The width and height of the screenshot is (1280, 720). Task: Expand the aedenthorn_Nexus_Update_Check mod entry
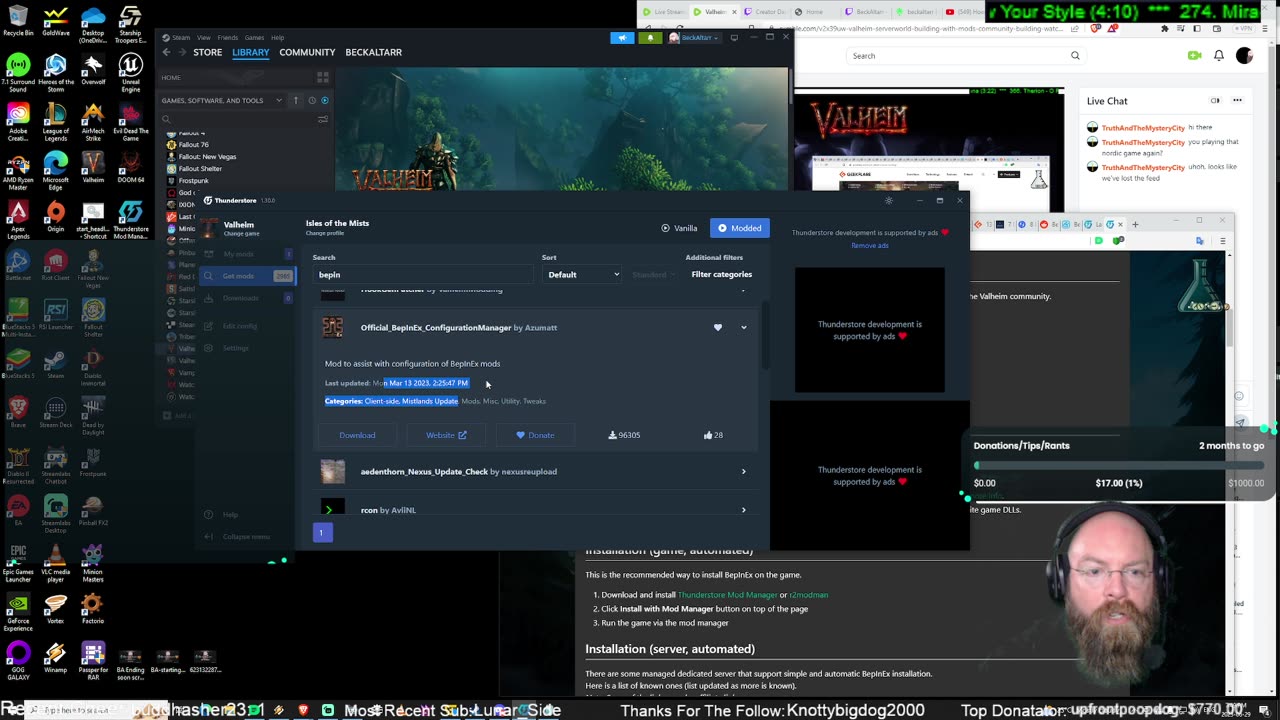[743, 471]
